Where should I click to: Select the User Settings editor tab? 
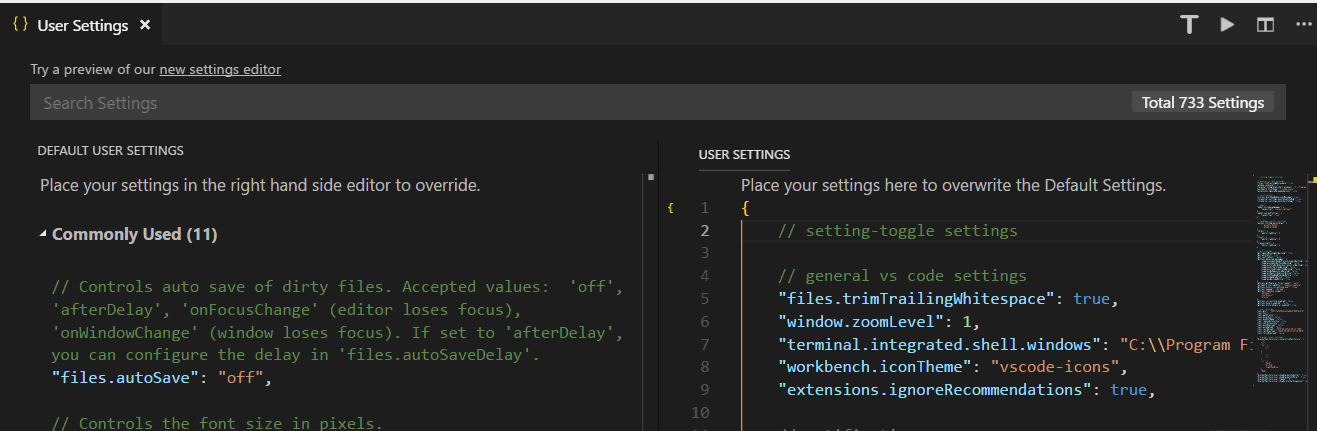[x=82, y=25]
